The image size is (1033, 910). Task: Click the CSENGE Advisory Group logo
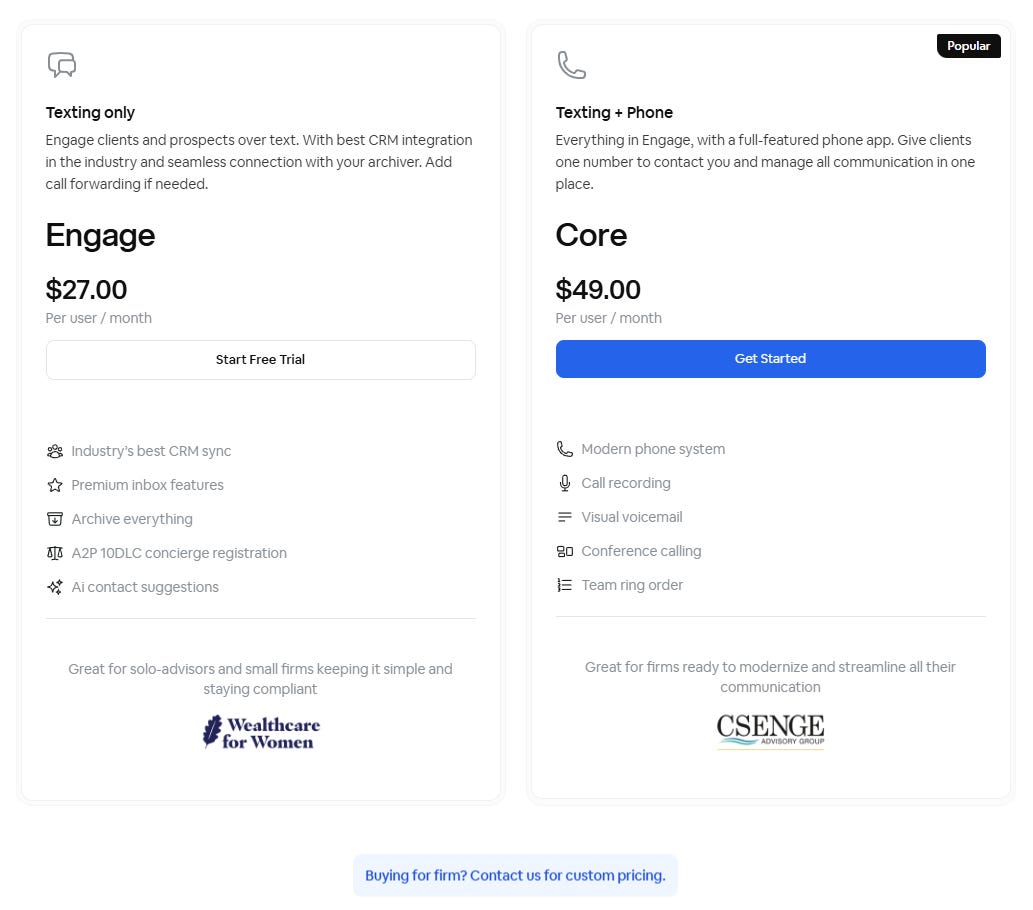click(x=770, y=731)
